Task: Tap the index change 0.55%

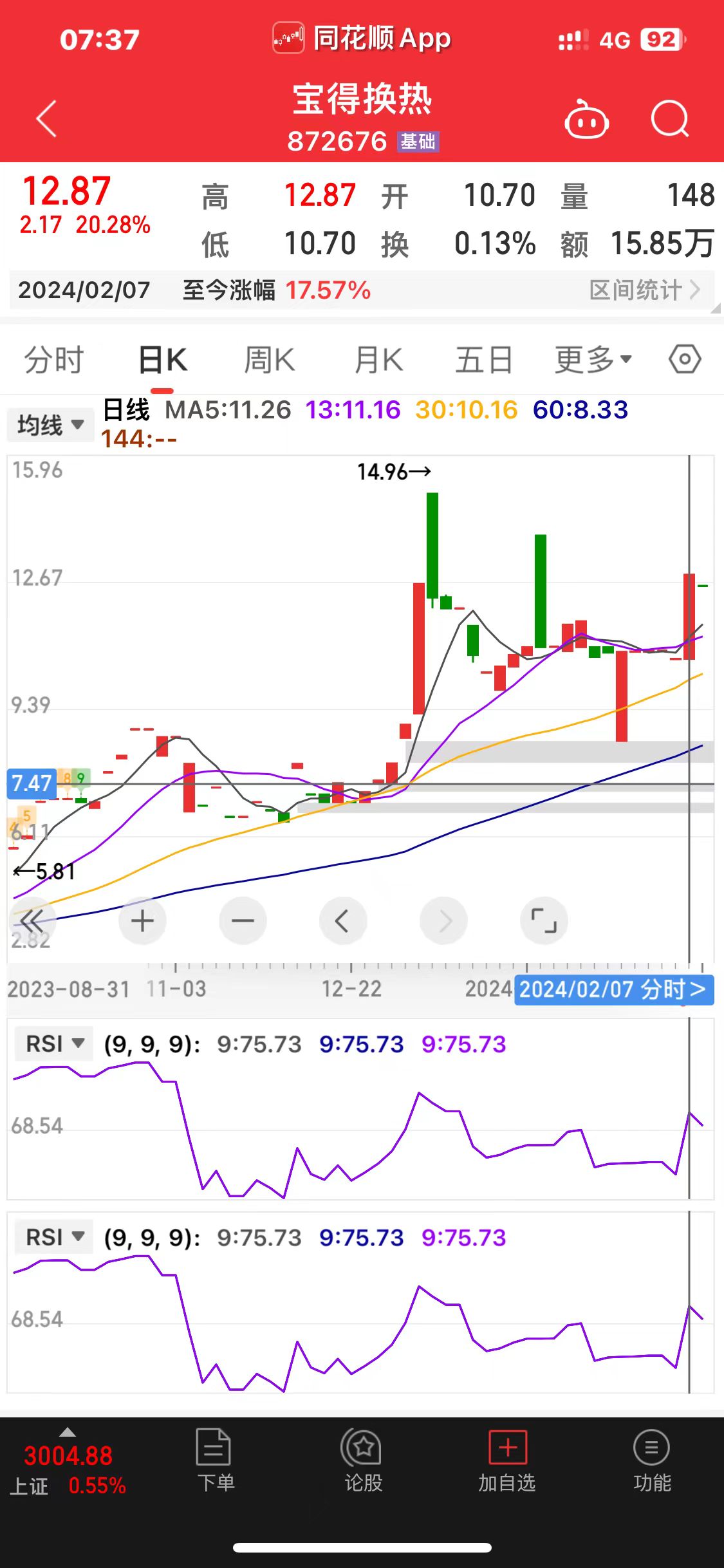Action: pos(97,1486)
